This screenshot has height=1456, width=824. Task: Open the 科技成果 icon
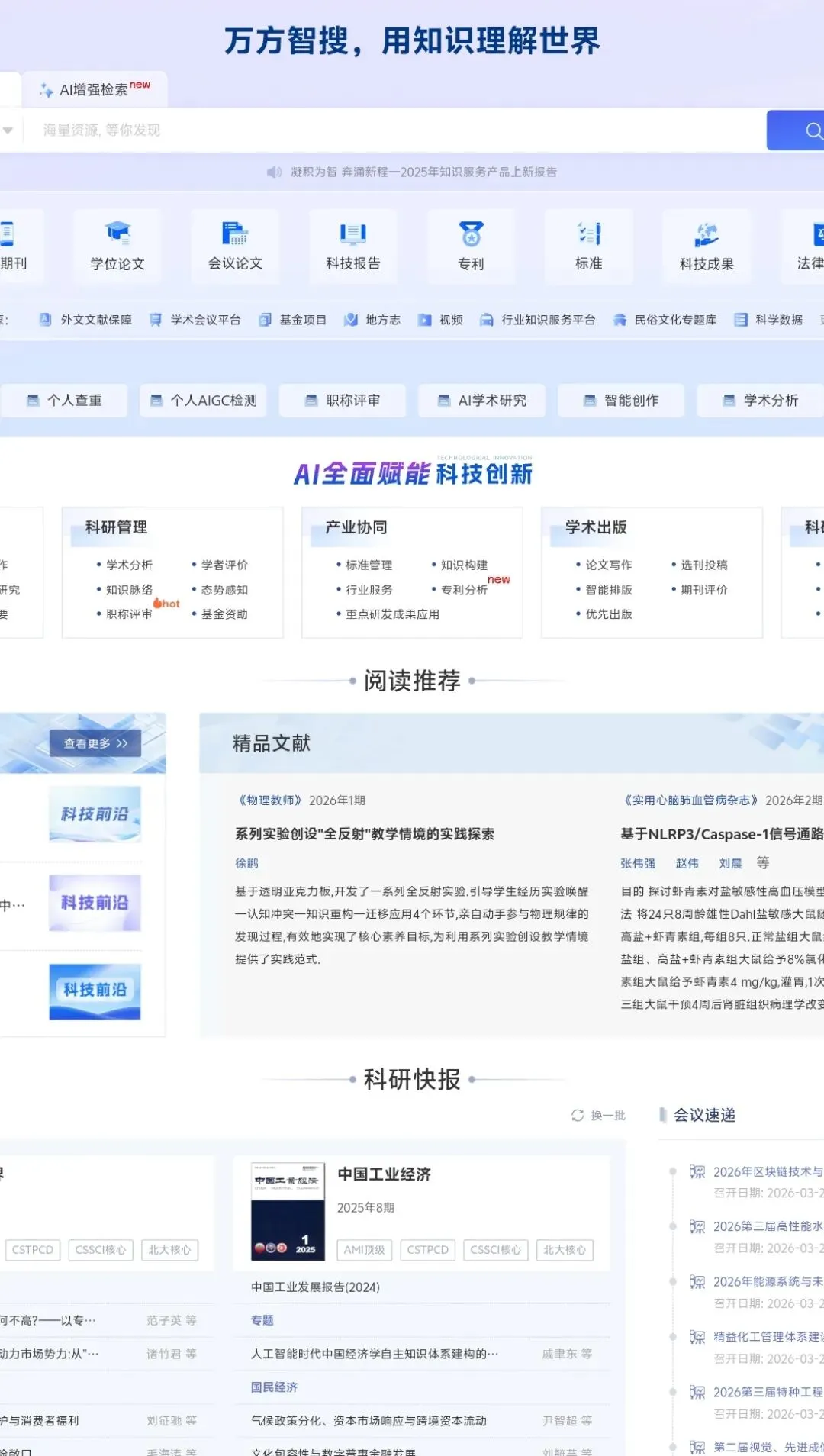pos(707,234)
